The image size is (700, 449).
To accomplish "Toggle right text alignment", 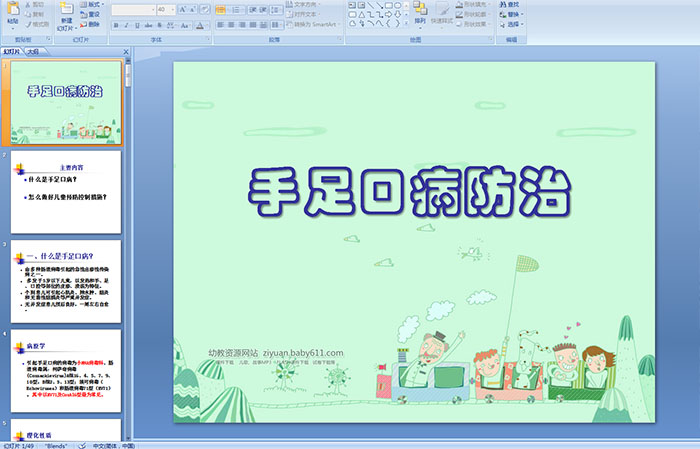I will (242, 25).
